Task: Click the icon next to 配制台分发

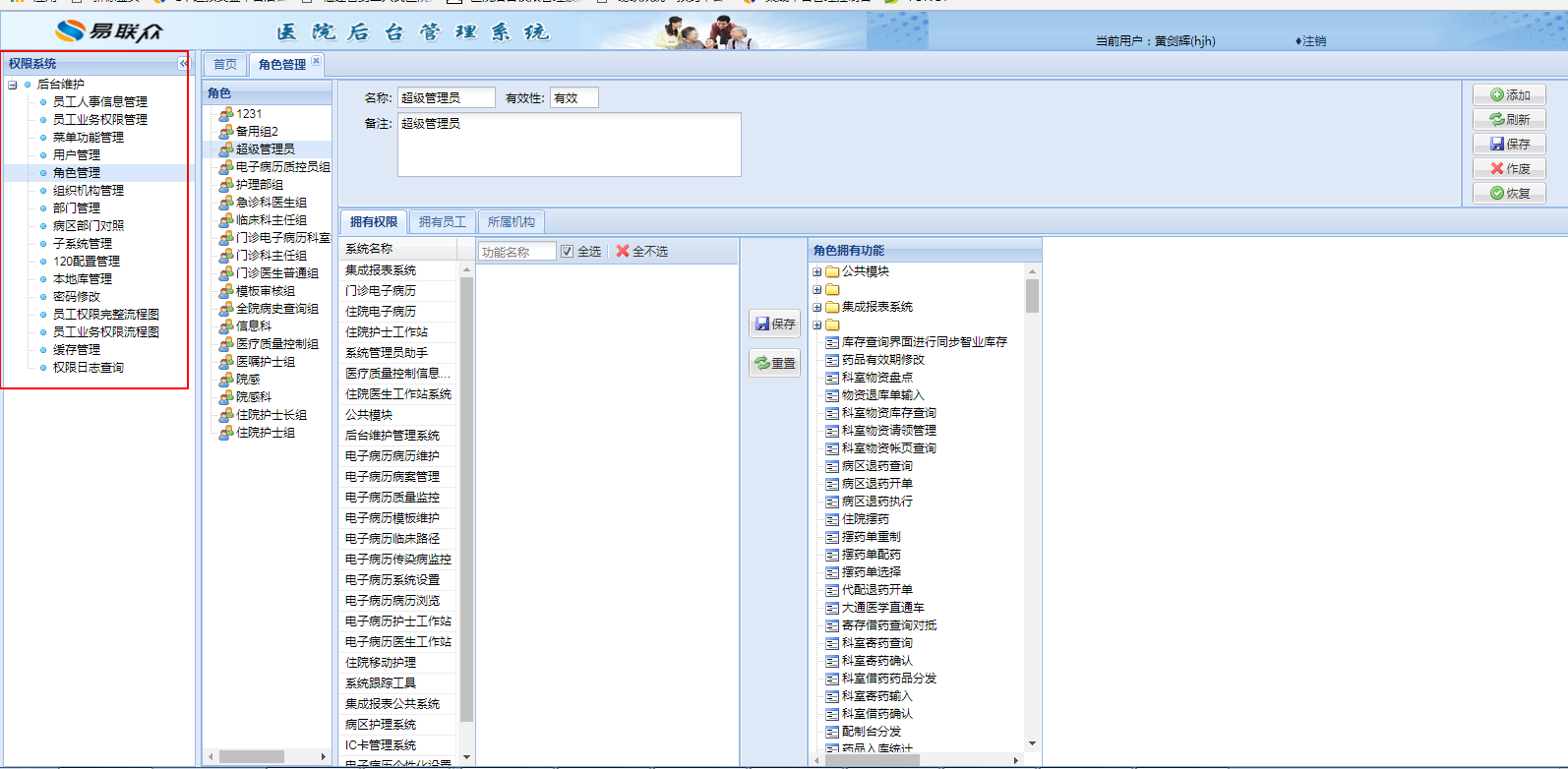Action: [x=832, y=732]
